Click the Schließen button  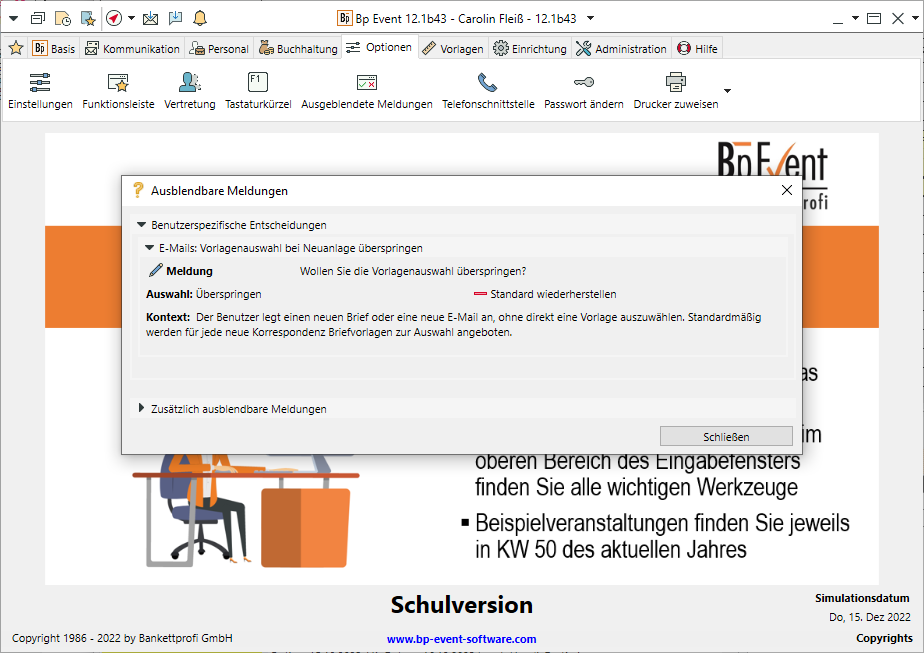pos(726,436)
